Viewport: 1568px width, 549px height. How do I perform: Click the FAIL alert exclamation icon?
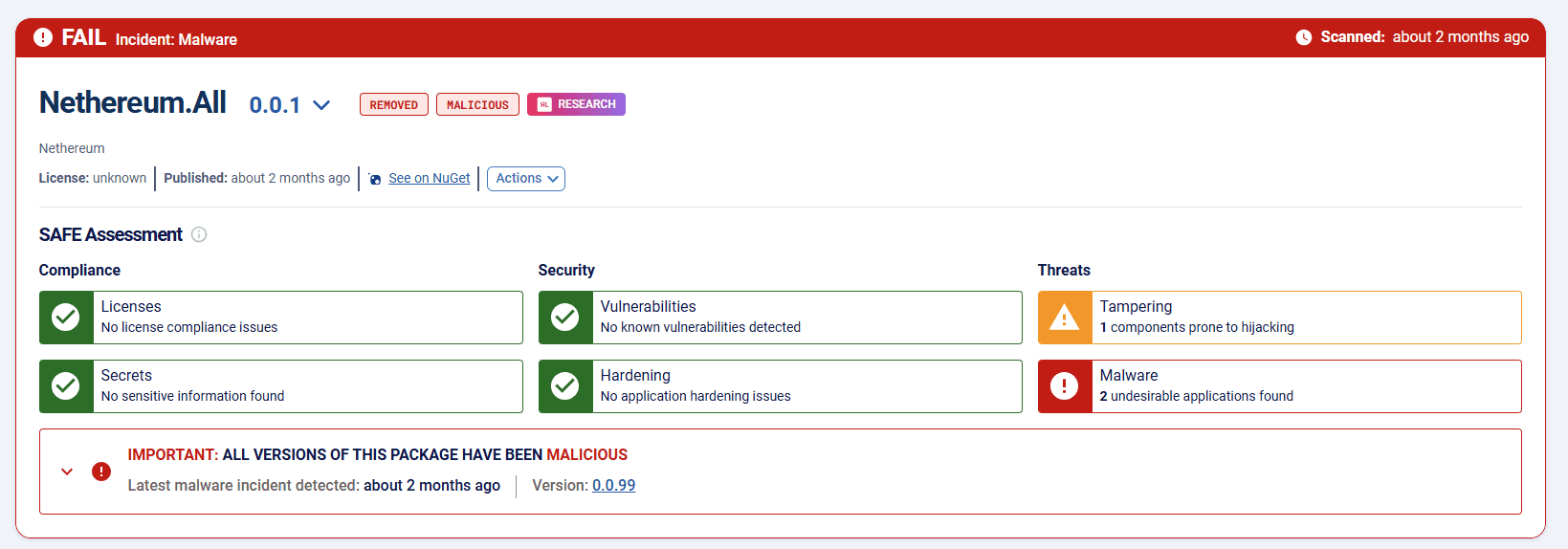click(43, 37)
